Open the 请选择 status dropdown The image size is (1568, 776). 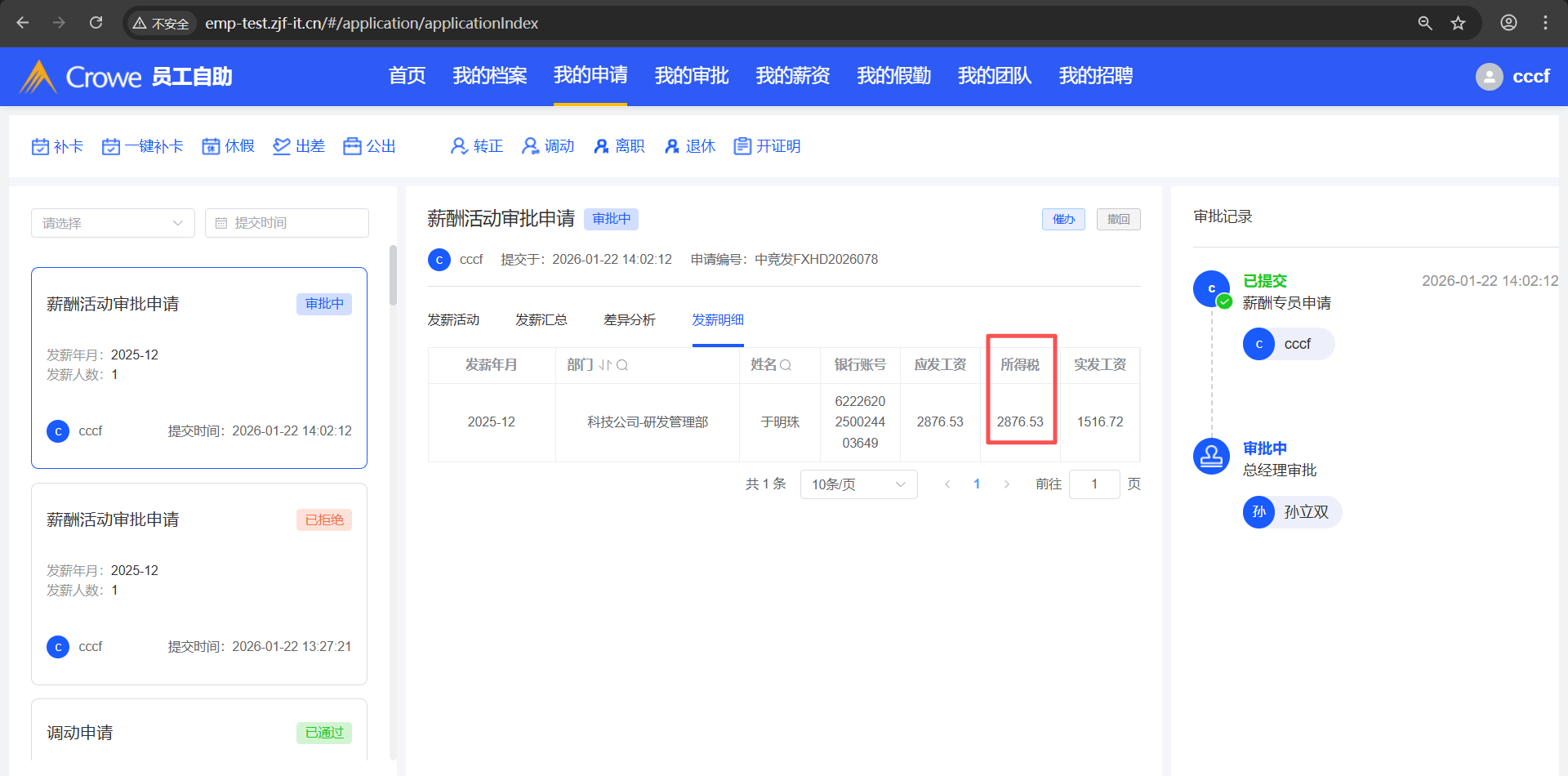click(113, 223)
